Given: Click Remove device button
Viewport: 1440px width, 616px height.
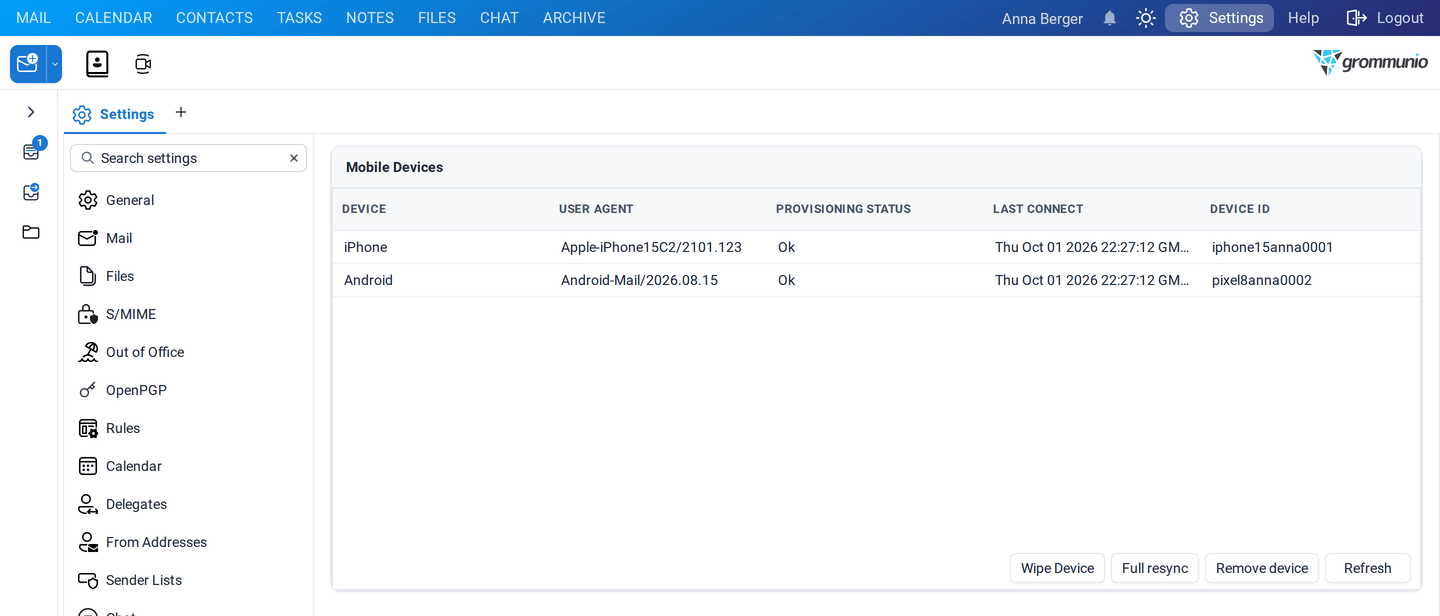Looking at the screenshot, I should pyautogui.click(x=1262, y=568).
